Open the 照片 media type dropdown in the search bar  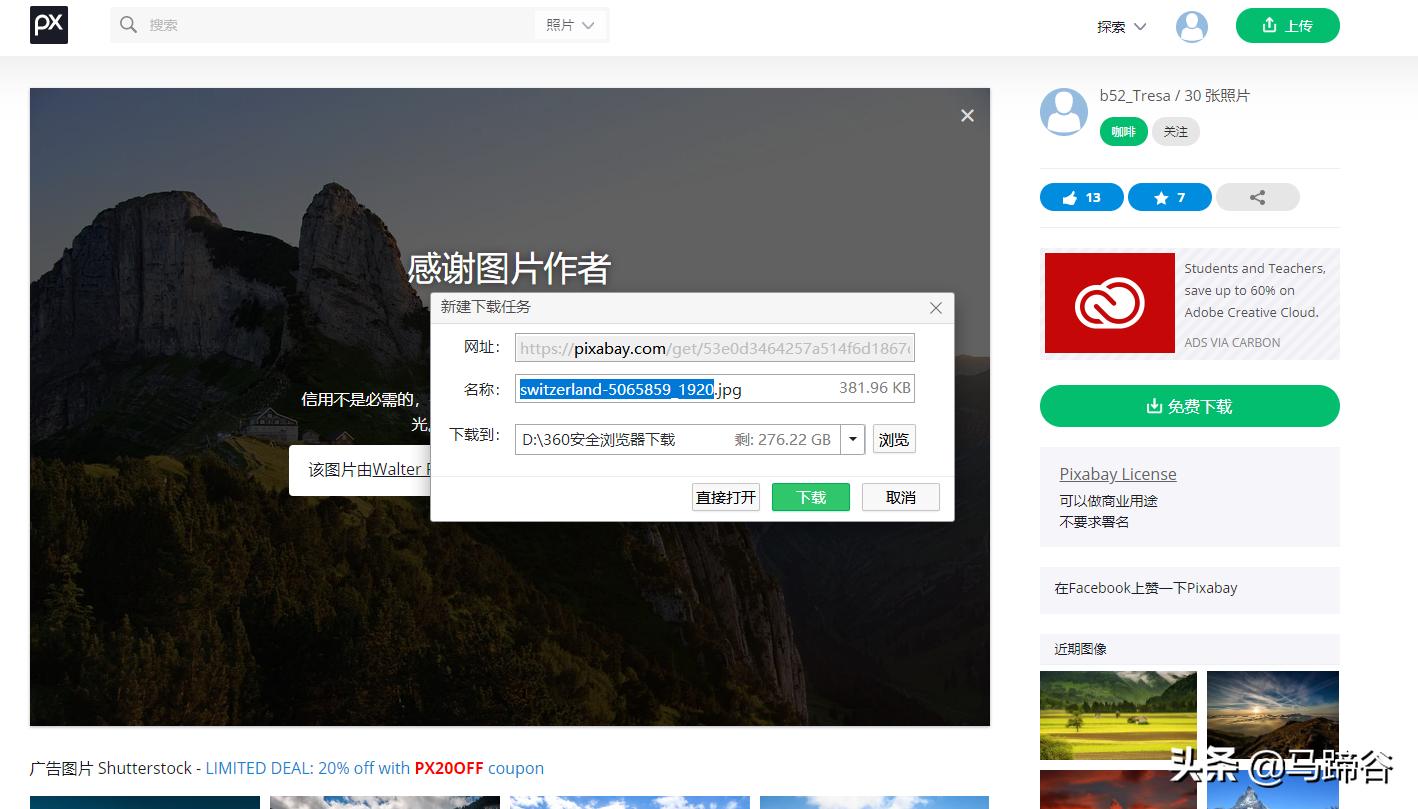pyautogui.click(x=570, y=25)
